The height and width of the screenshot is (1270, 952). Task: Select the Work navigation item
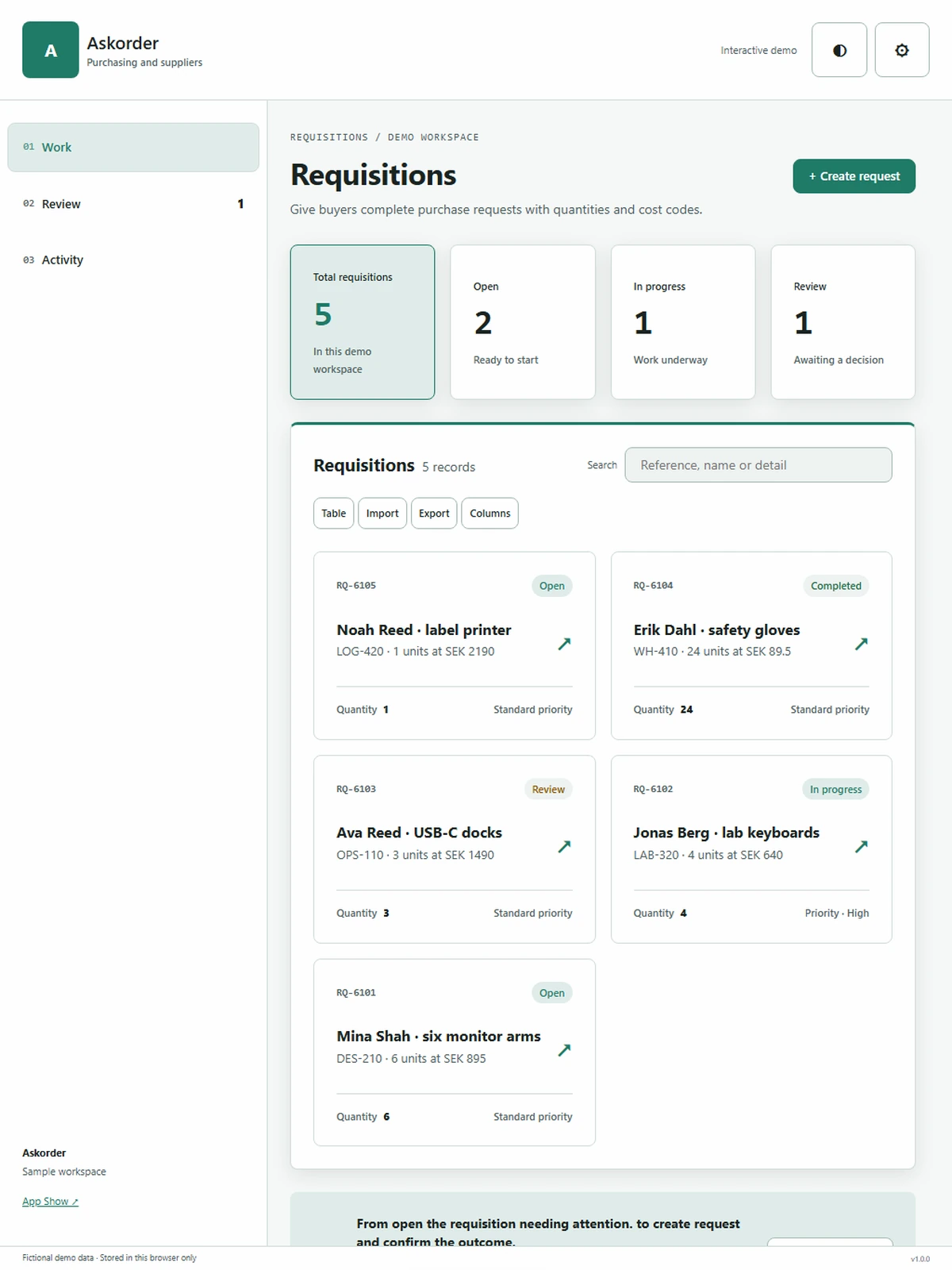pos(133,147)
